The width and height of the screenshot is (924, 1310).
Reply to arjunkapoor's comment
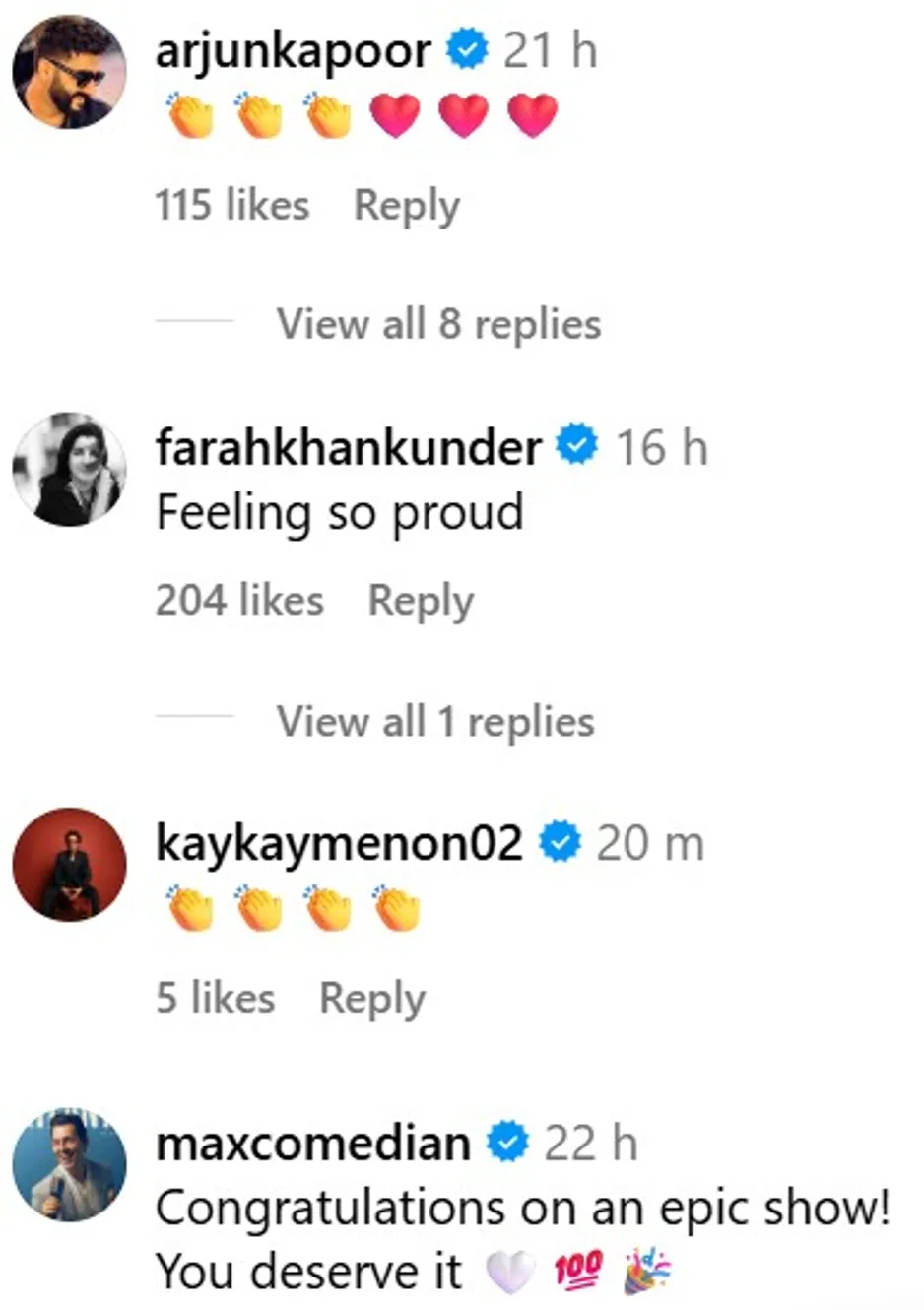(406, 206)
